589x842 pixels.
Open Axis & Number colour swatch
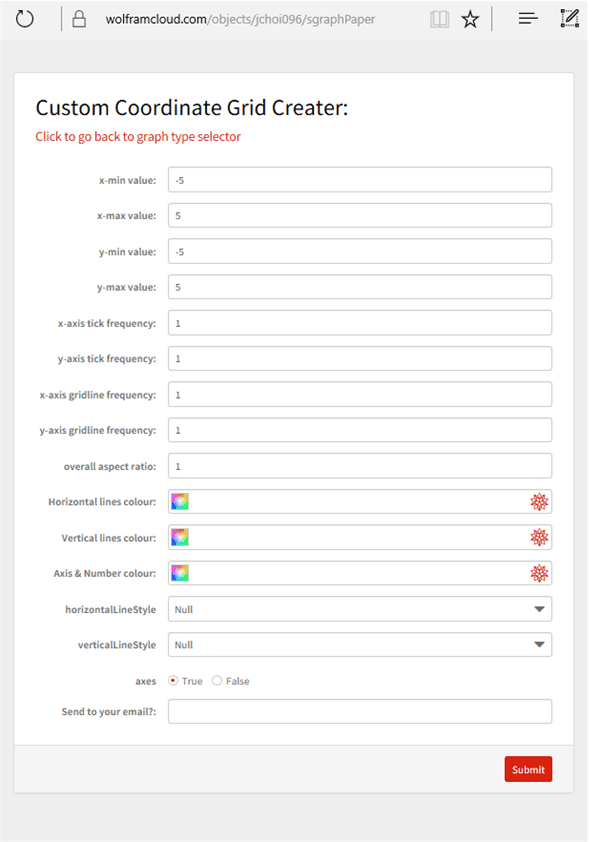(x=180, y=574)
